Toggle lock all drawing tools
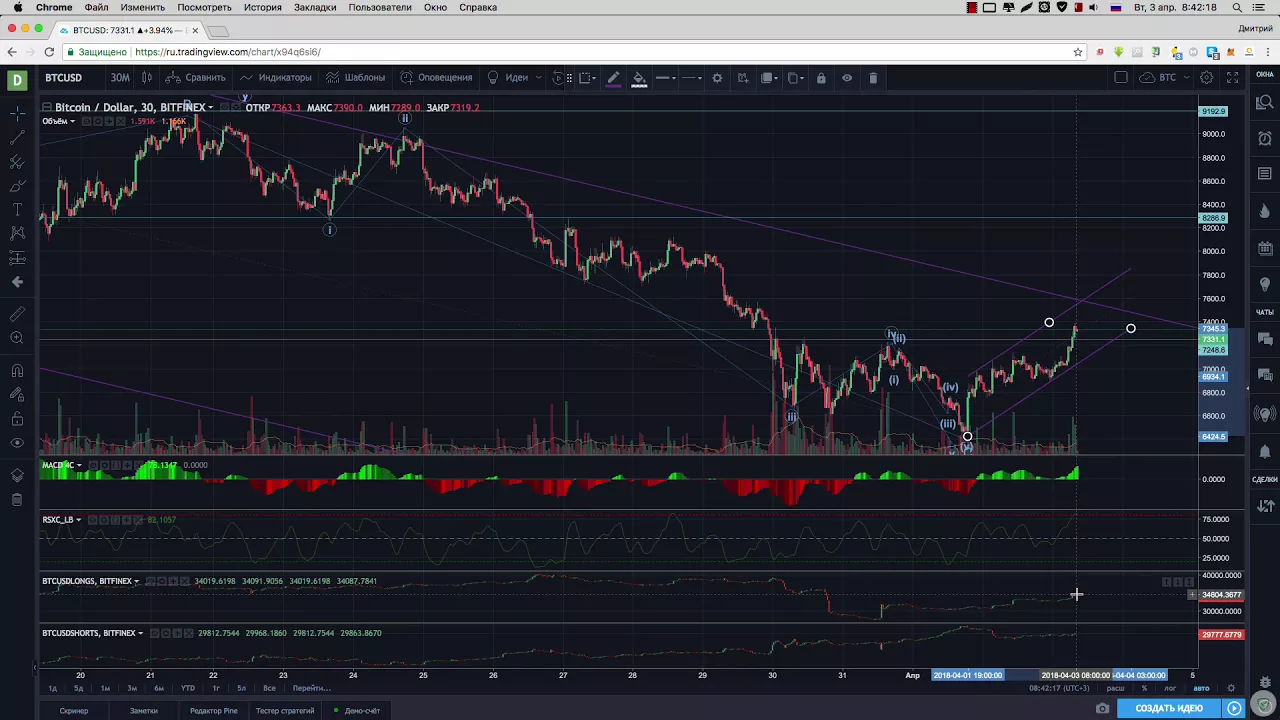Viewport: 1280px width, 720px height. point(17,419)
